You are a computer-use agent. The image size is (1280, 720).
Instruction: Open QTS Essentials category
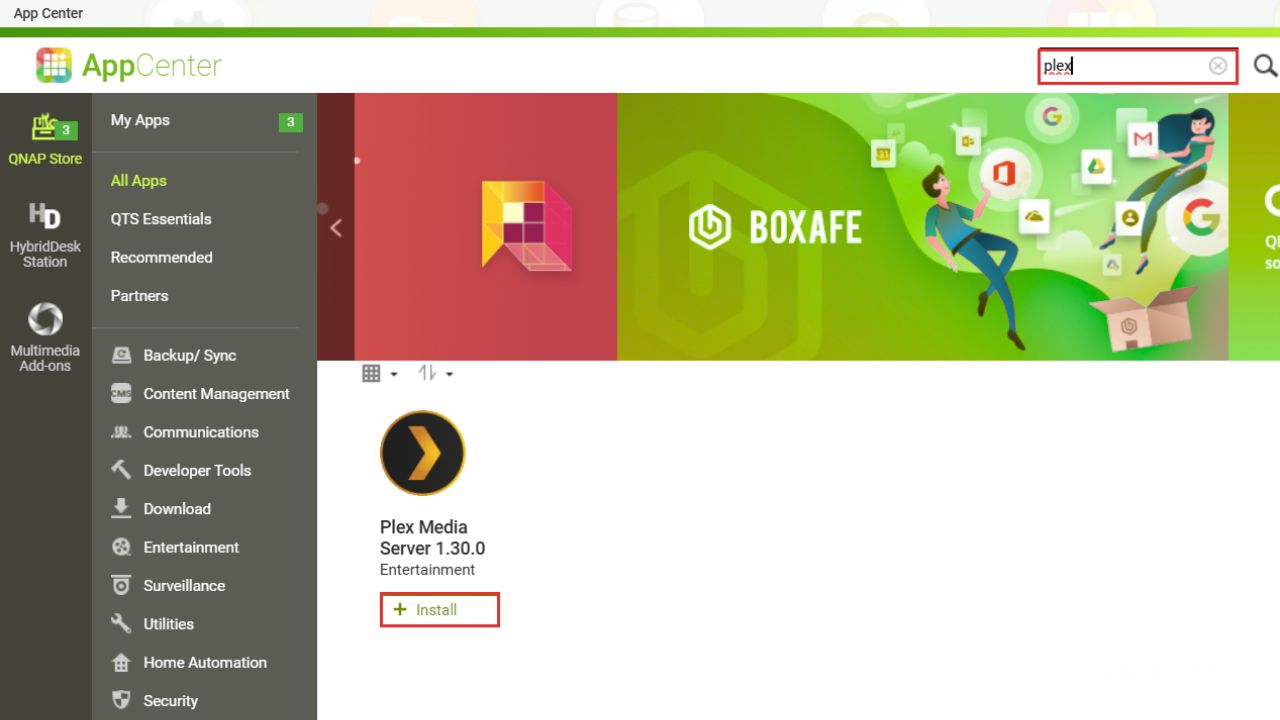[161, 219]
